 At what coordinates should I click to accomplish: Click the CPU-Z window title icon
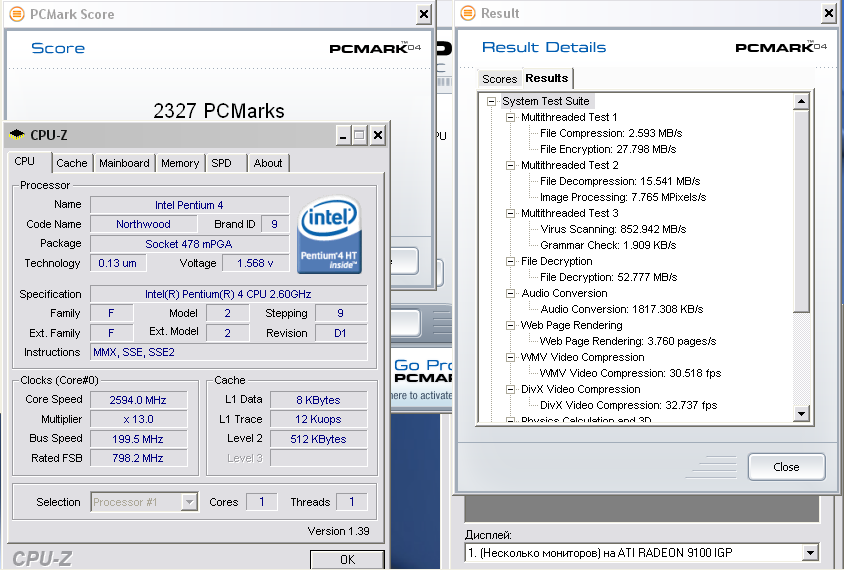[17, 135]
